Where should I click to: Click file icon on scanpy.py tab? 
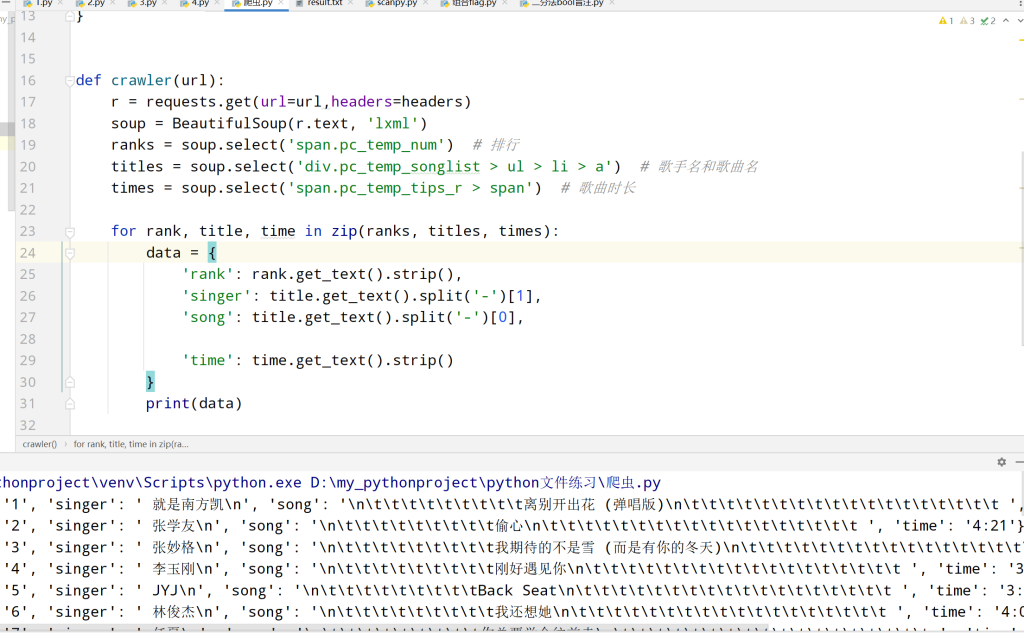(368, 4)
